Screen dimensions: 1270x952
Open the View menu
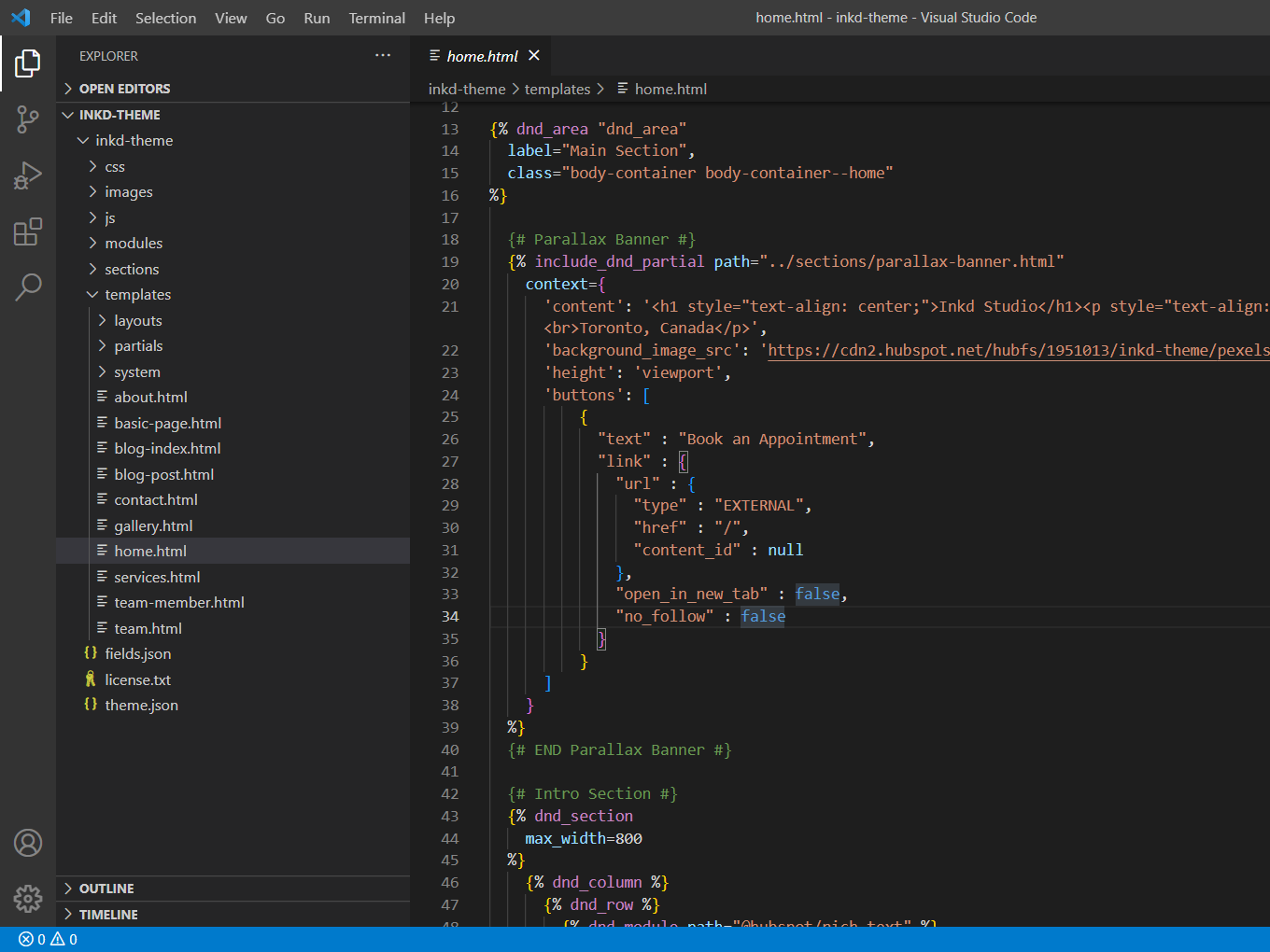(231, 18)
